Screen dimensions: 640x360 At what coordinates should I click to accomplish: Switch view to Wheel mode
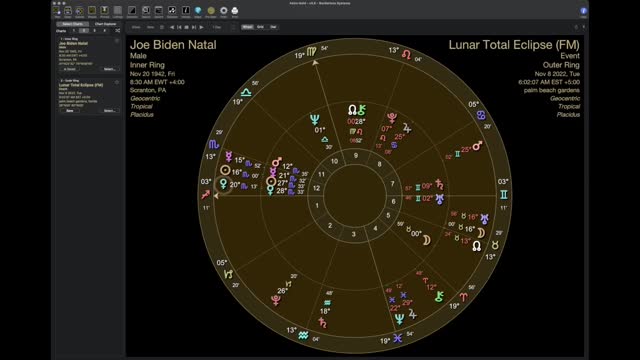coord(247,27)
